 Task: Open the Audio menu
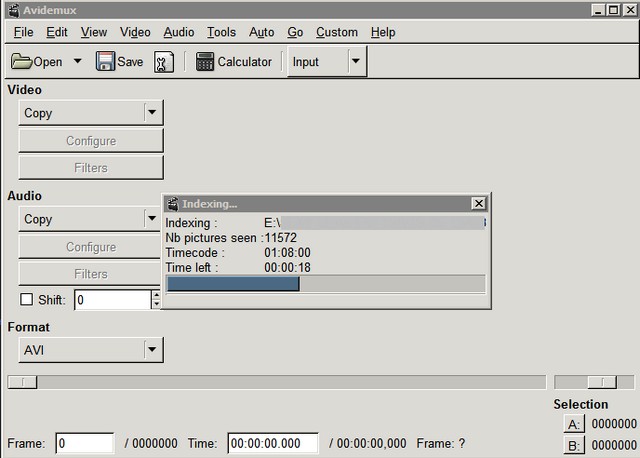pos(179,32)
